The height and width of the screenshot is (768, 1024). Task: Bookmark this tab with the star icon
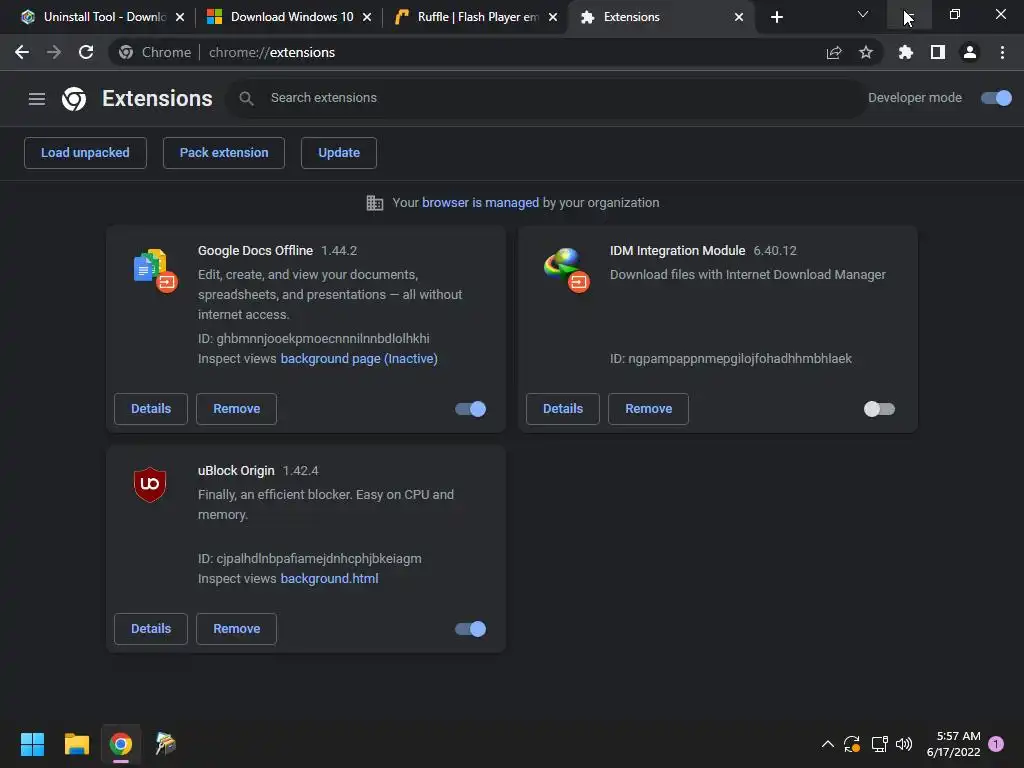point(866,52)
